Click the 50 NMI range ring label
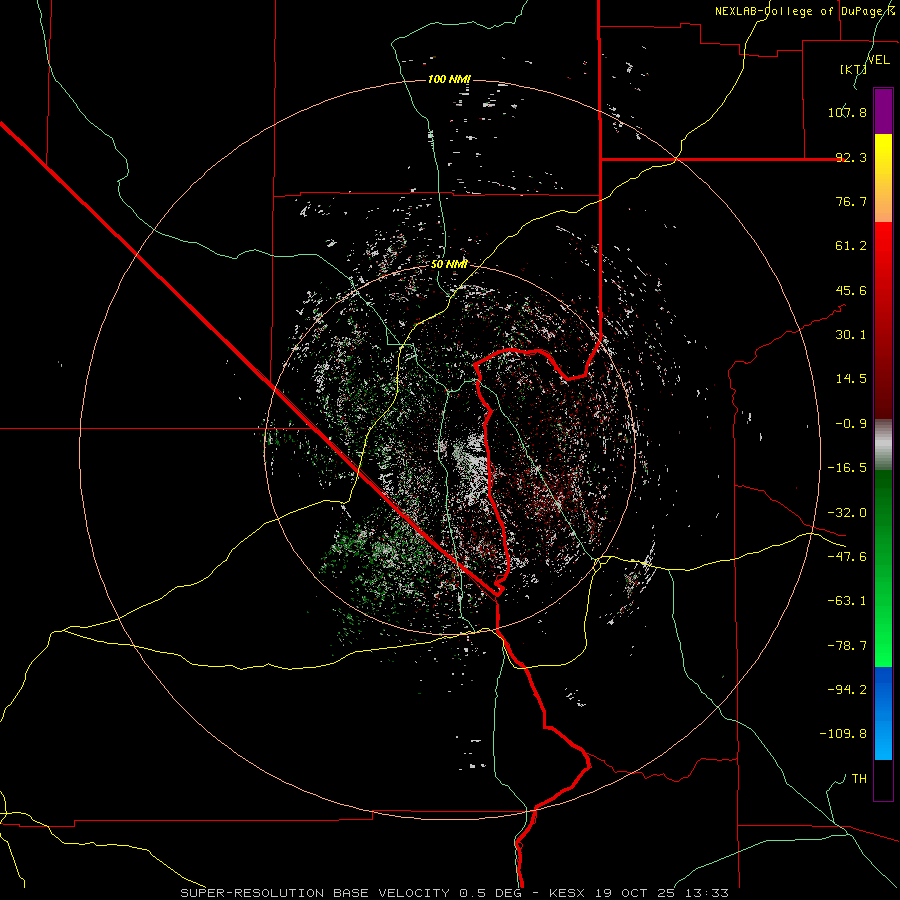The width and height of the screenshot is (900, 900). 449,264
